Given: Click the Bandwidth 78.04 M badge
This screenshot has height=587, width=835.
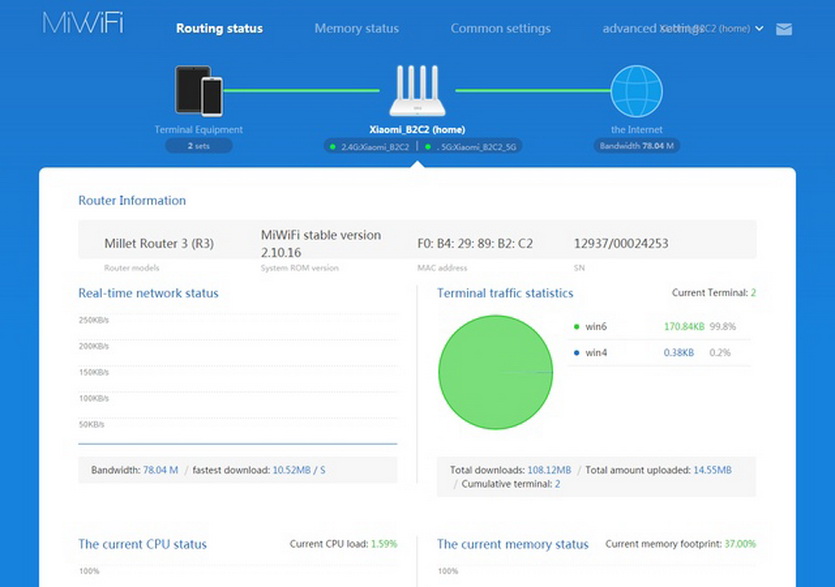Looking at the screenshot, I should coord(636,146).
